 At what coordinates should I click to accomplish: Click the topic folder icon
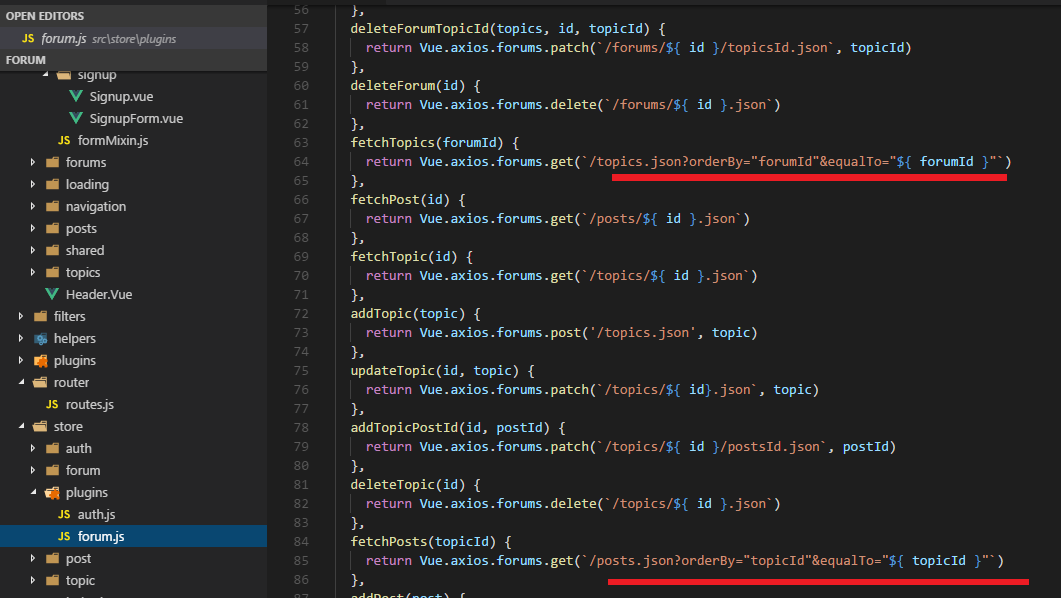click(52, 580)
